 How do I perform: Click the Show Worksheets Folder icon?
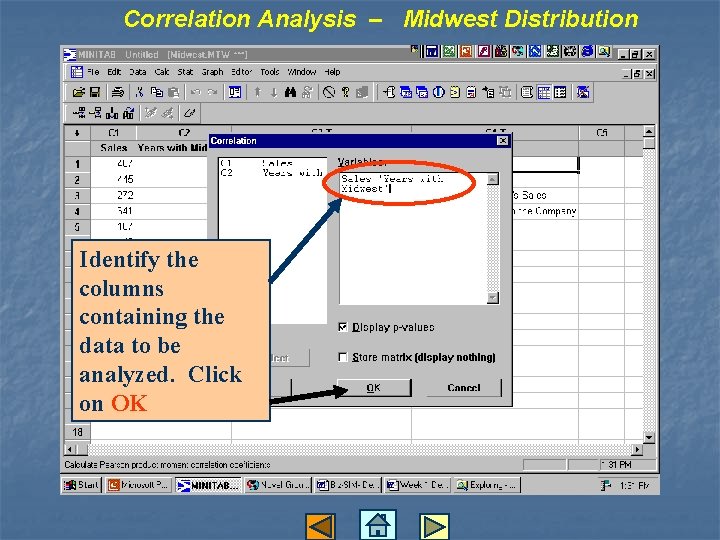pyautogui.click(x=406, y=92)
